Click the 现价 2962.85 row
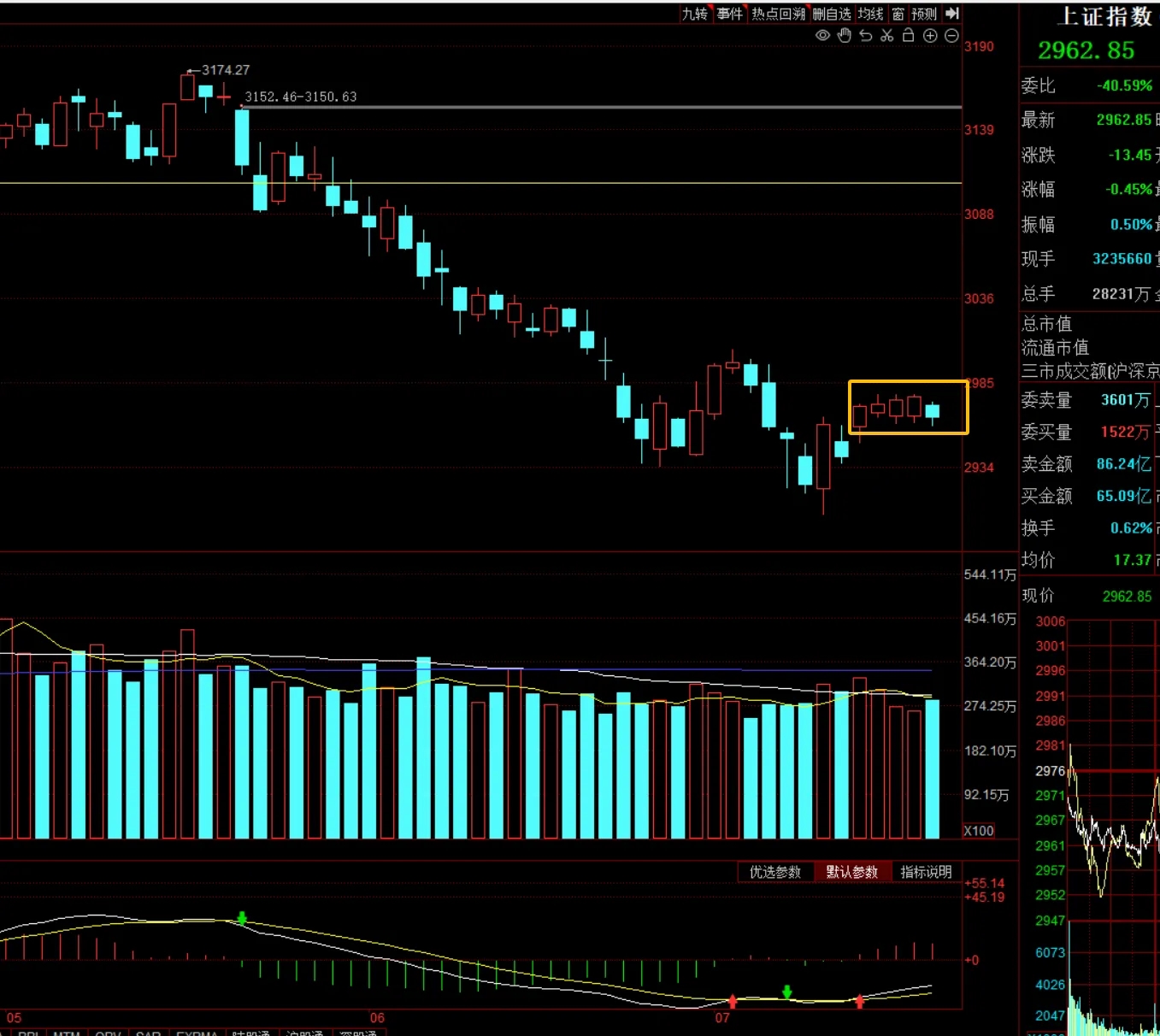 (x=1087, y=596)
